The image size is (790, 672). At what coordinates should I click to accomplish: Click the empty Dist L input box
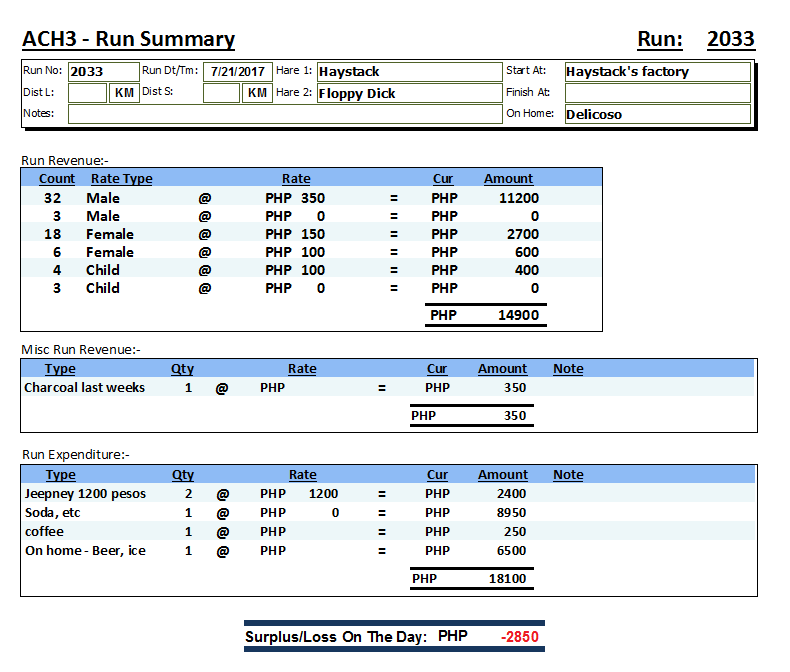[x=87, y=93]
